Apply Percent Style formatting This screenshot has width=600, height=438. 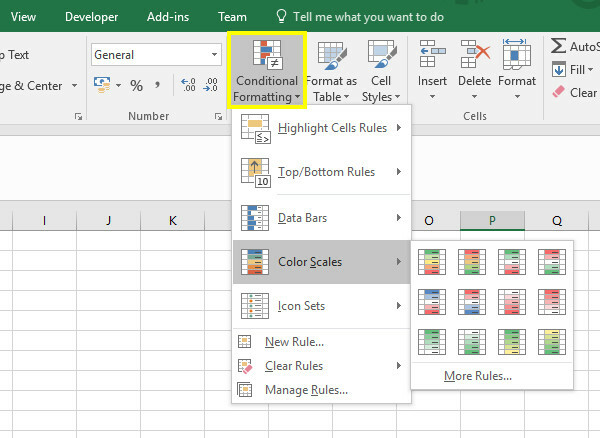pyautogui.click(x=136, y=85)
